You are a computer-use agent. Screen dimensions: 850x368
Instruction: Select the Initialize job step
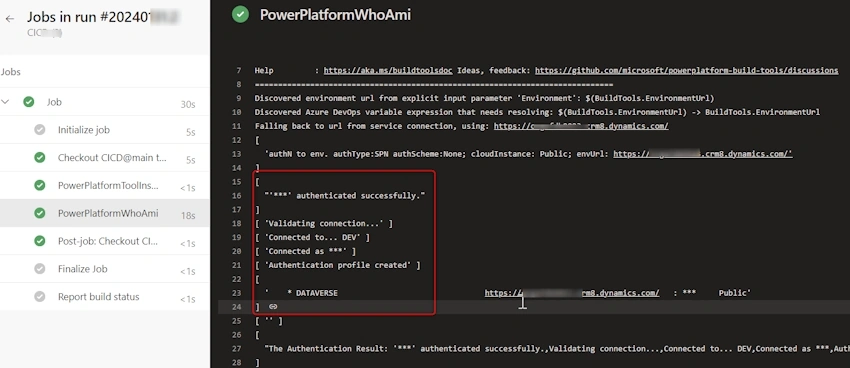pos(105,130)
